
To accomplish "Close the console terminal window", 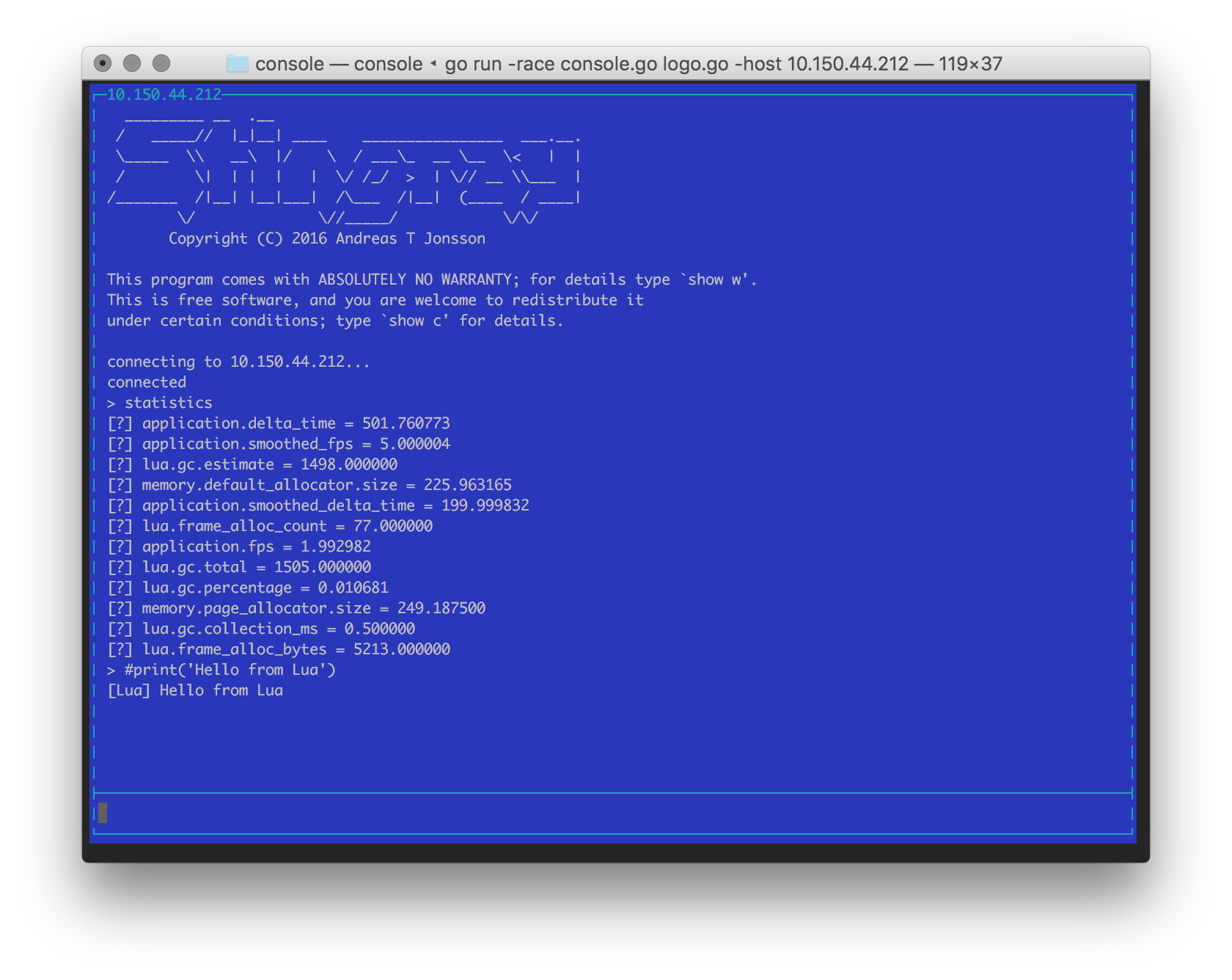I will [x=103, y=64].
